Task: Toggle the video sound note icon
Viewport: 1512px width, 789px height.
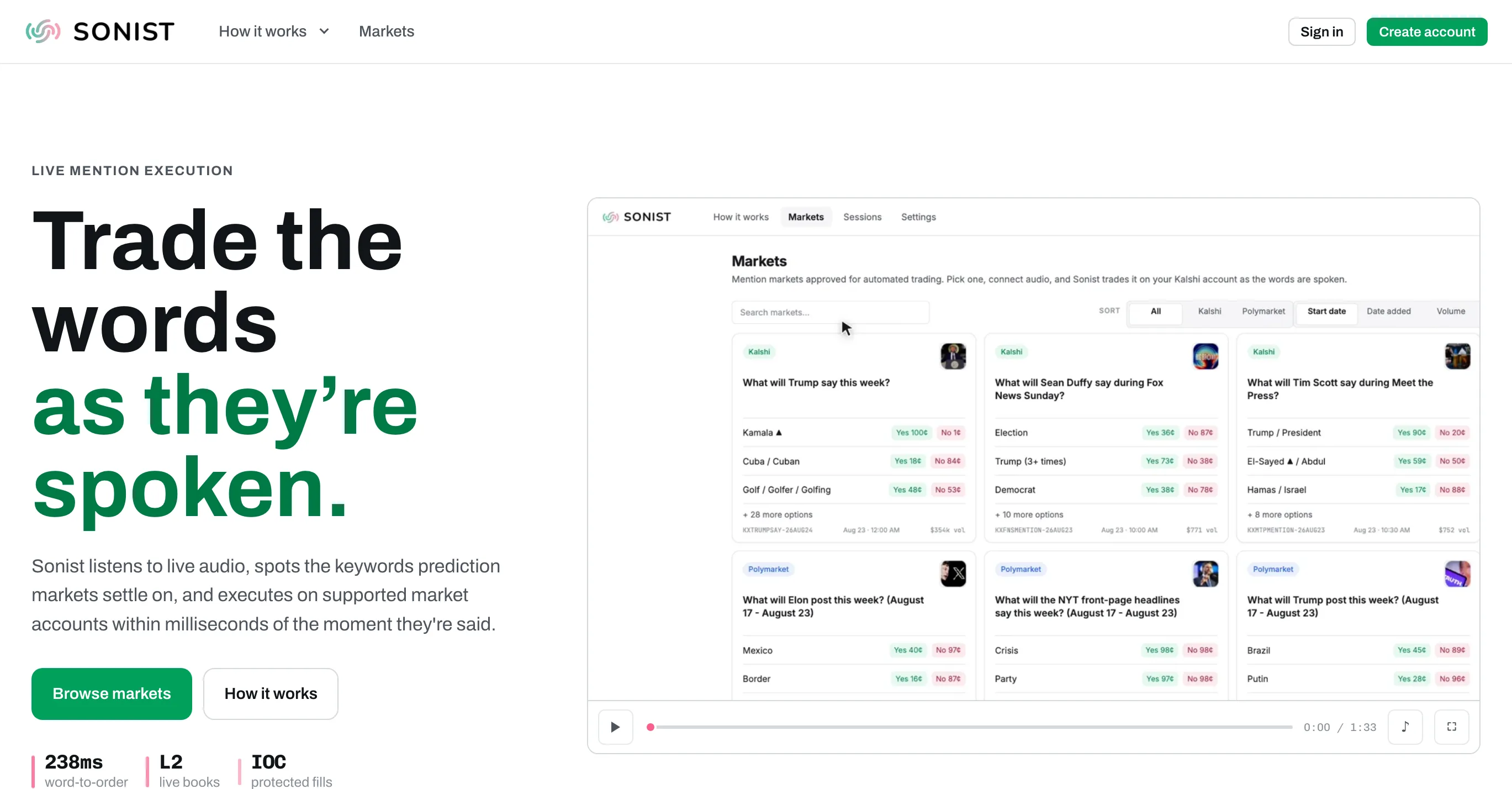Action: (1404, 727)
